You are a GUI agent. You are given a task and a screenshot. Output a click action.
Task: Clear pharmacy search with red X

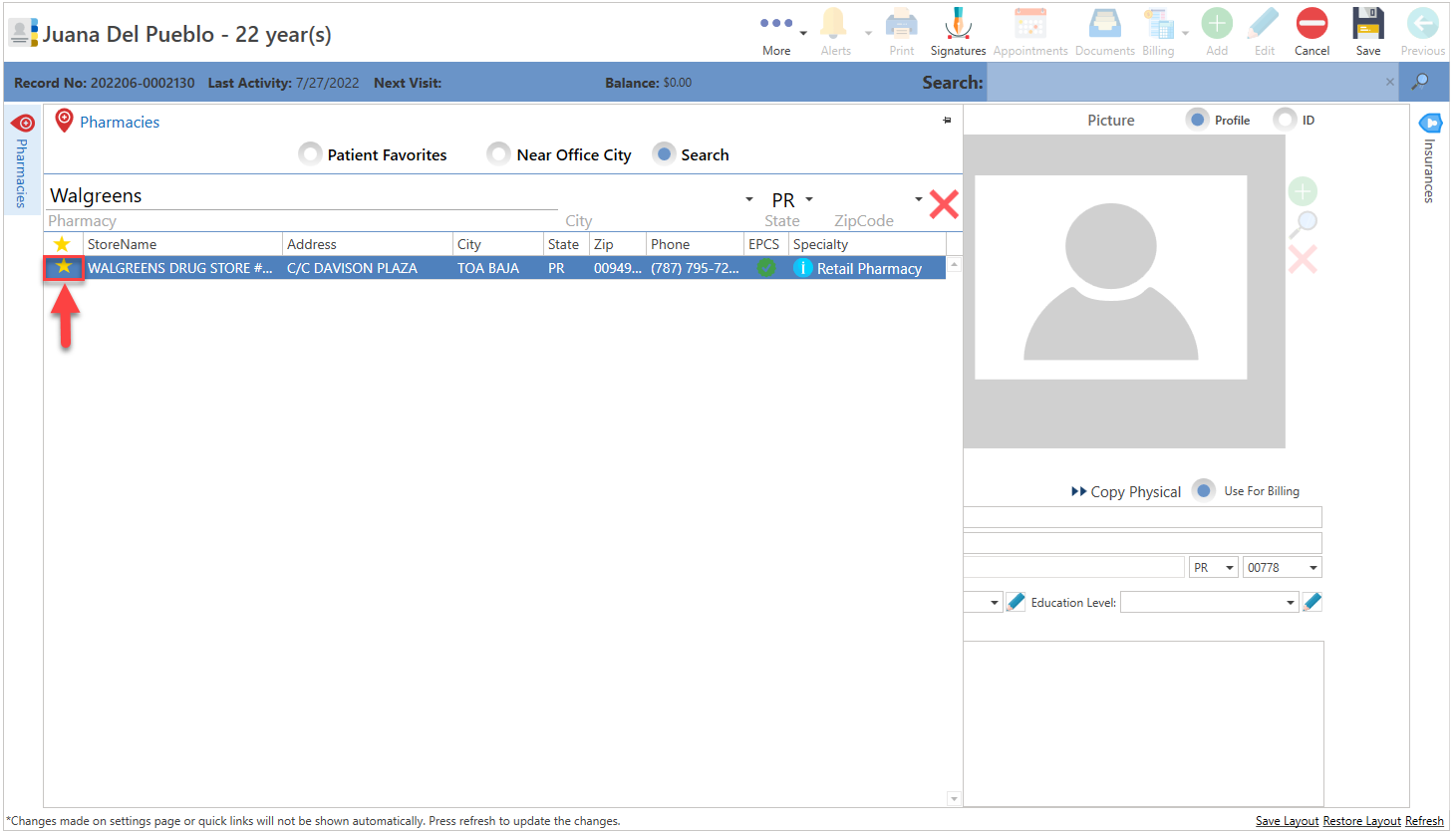pos(944,204)
